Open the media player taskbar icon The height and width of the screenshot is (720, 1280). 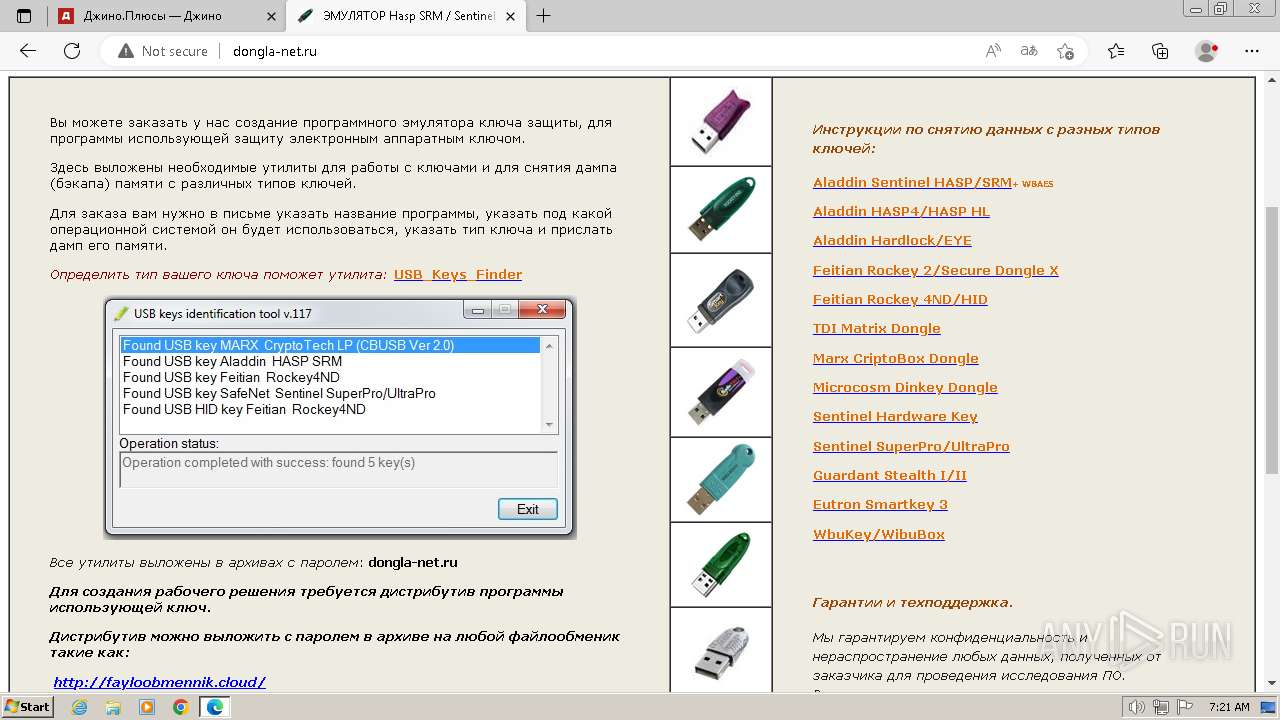pos(147,707)
